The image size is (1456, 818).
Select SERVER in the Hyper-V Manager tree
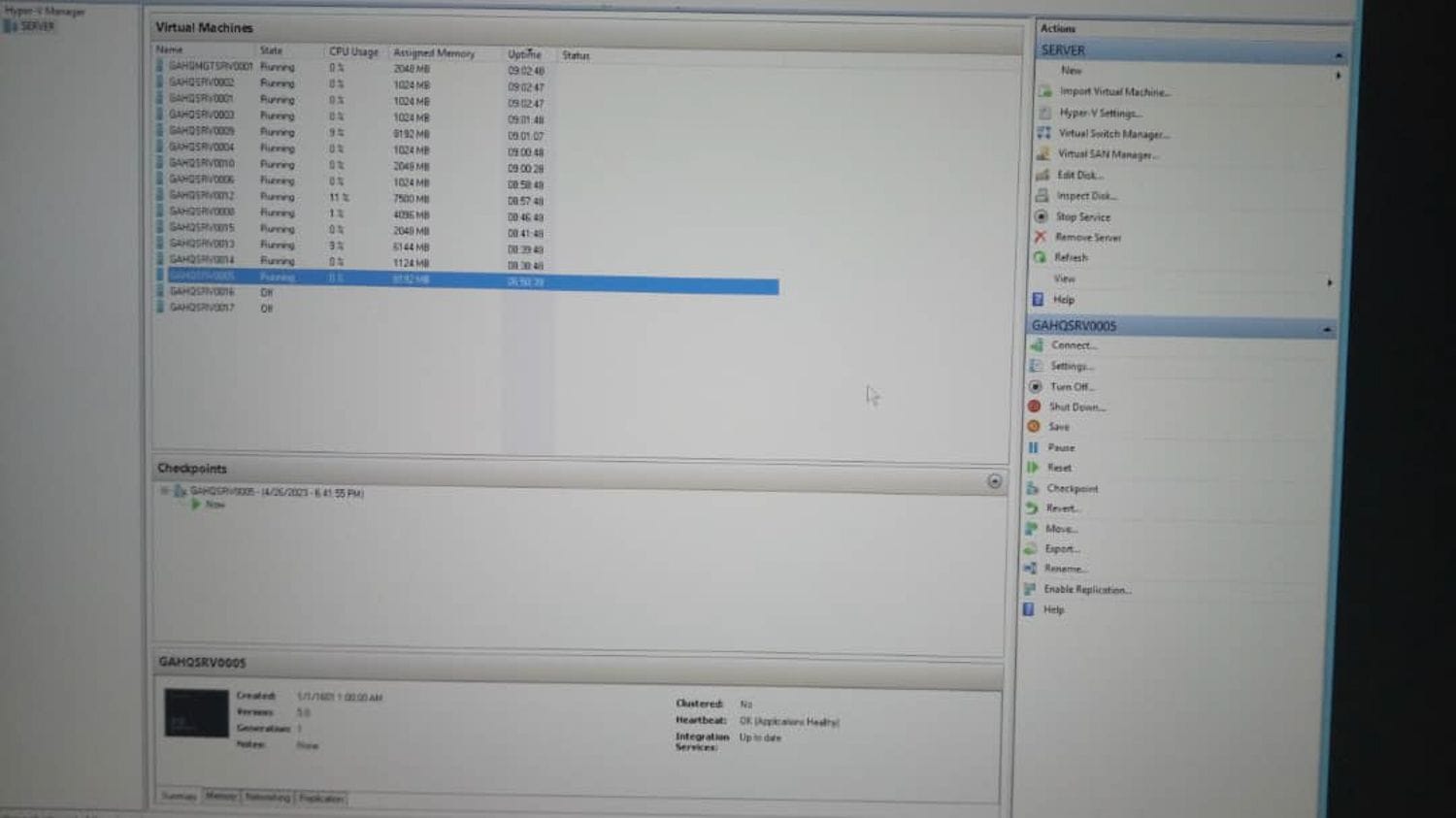coord(37,26)
